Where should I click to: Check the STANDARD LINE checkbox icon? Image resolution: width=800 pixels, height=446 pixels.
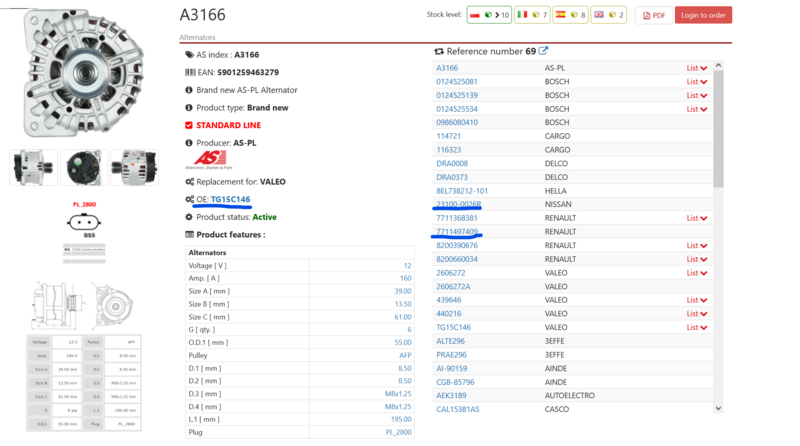[189, 126]
